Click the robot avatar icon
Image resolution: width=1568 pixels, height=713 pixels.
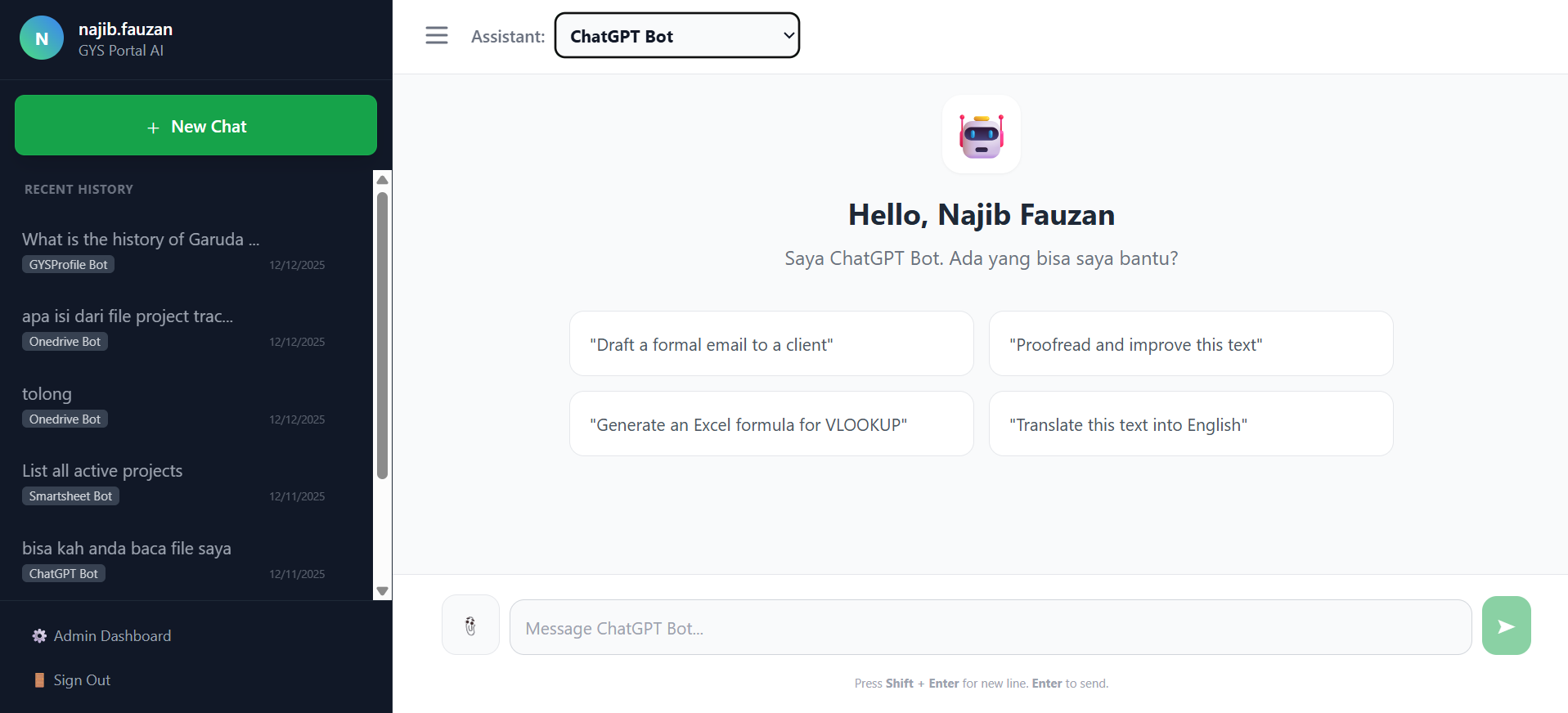point(981,135)
